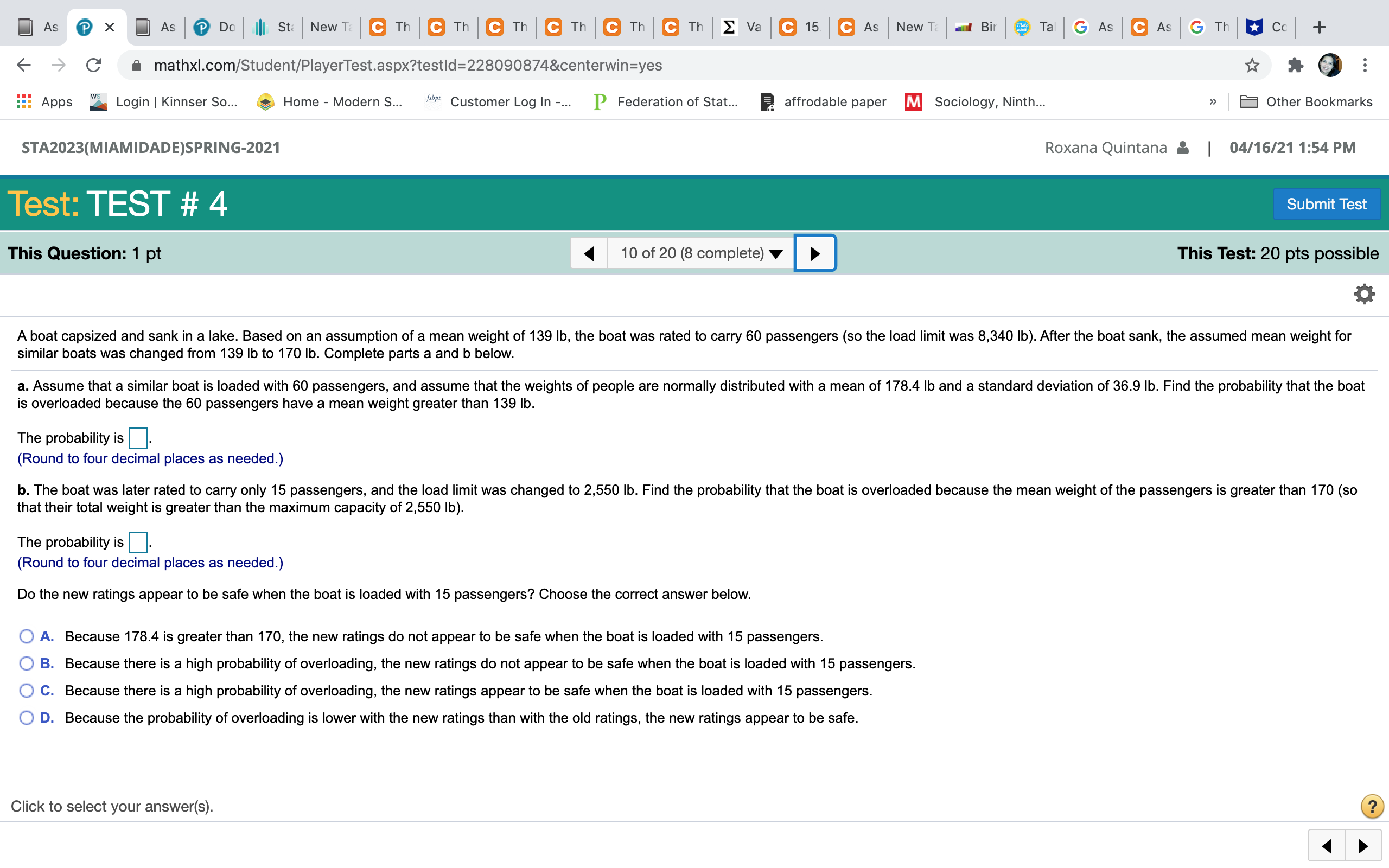Open the question settings gear icon
Image resolution: width=1389 pixels, height=868 pixels.
(x=1365, y=293)
